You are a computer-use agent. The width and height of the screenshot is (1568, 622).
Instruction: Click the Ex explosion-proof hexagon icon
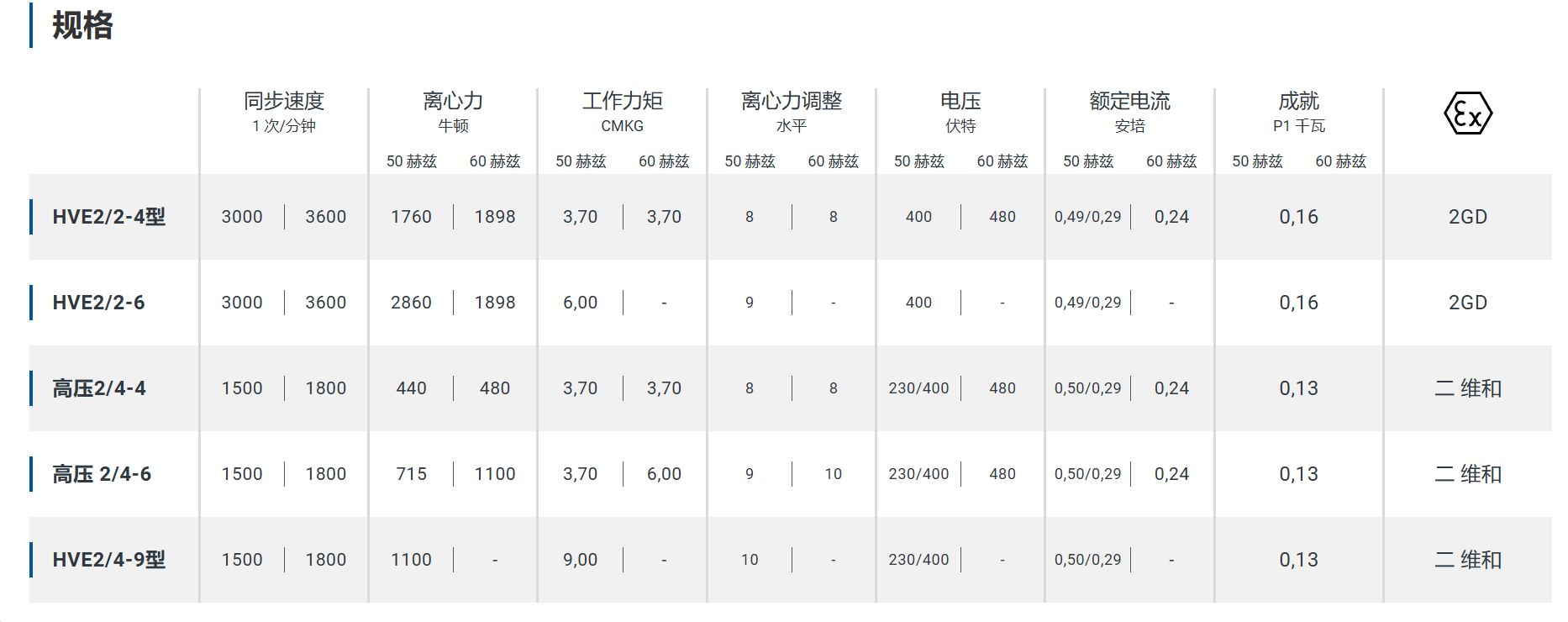(x=1467, y=113)
